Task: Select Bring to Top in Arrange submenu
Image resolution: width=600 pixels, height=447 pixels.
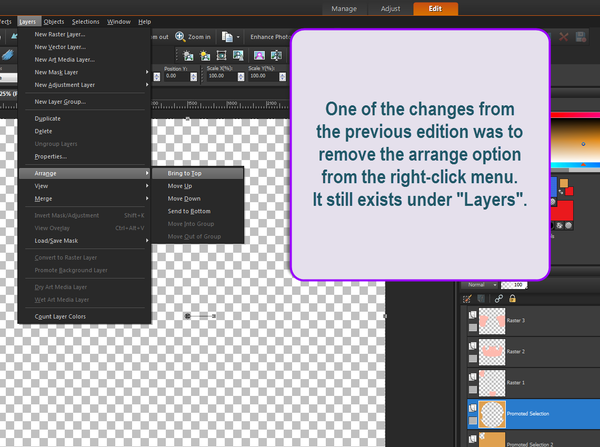Action: [197, 173]
